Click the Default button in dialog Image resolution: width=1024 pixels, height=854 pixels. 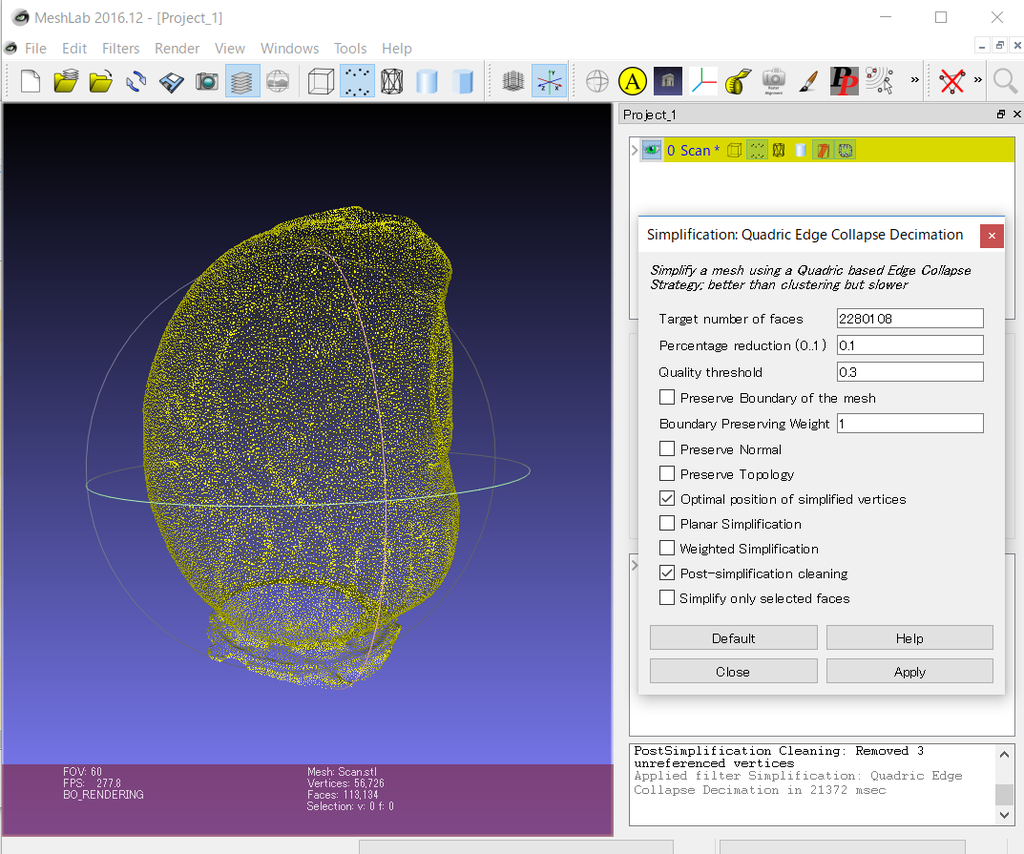click(733, 638)
